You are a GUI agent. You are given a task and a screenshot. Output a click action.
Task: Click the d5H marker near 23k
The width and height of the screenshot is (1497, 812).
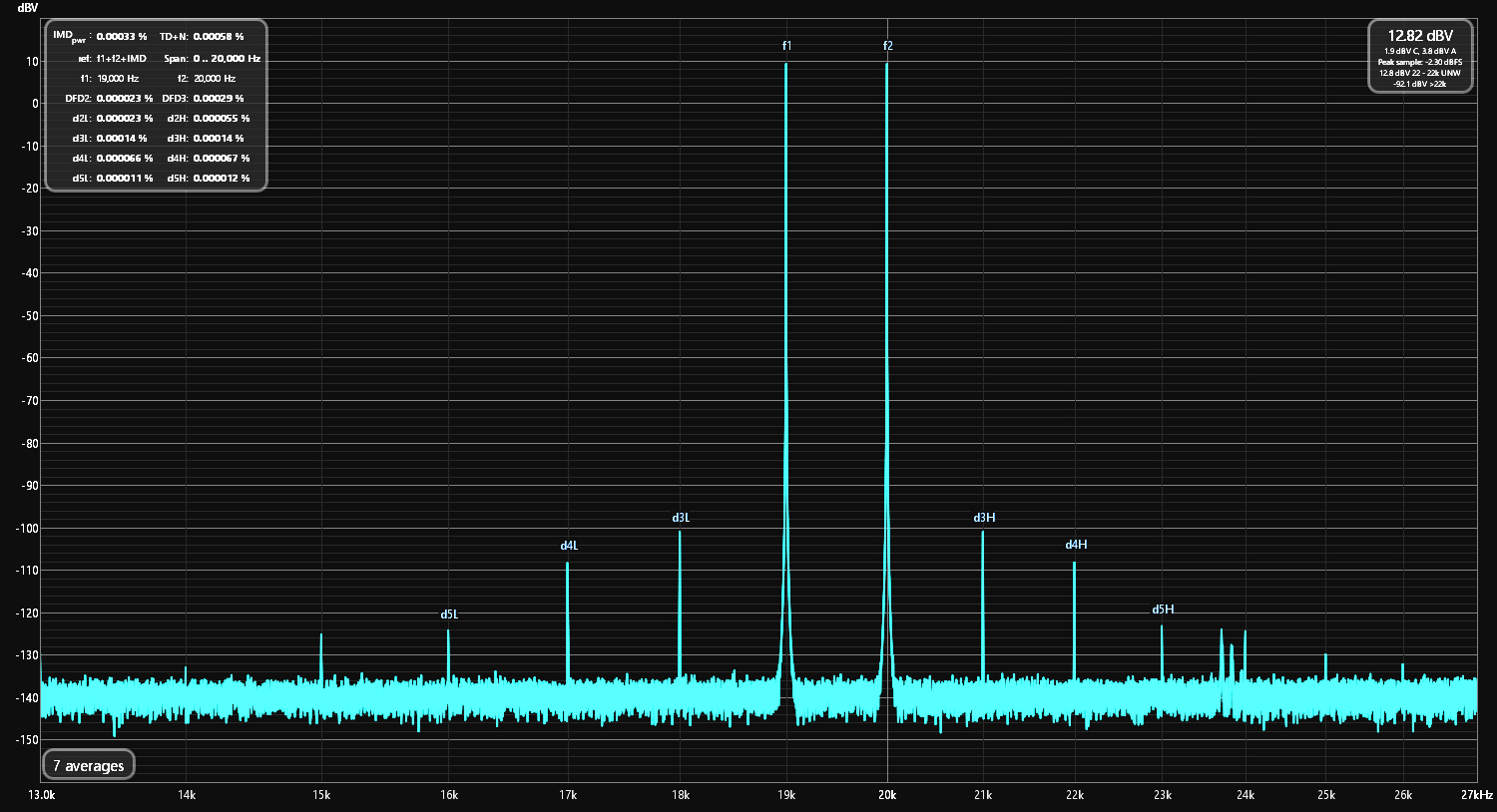[x=1163, y=609]
